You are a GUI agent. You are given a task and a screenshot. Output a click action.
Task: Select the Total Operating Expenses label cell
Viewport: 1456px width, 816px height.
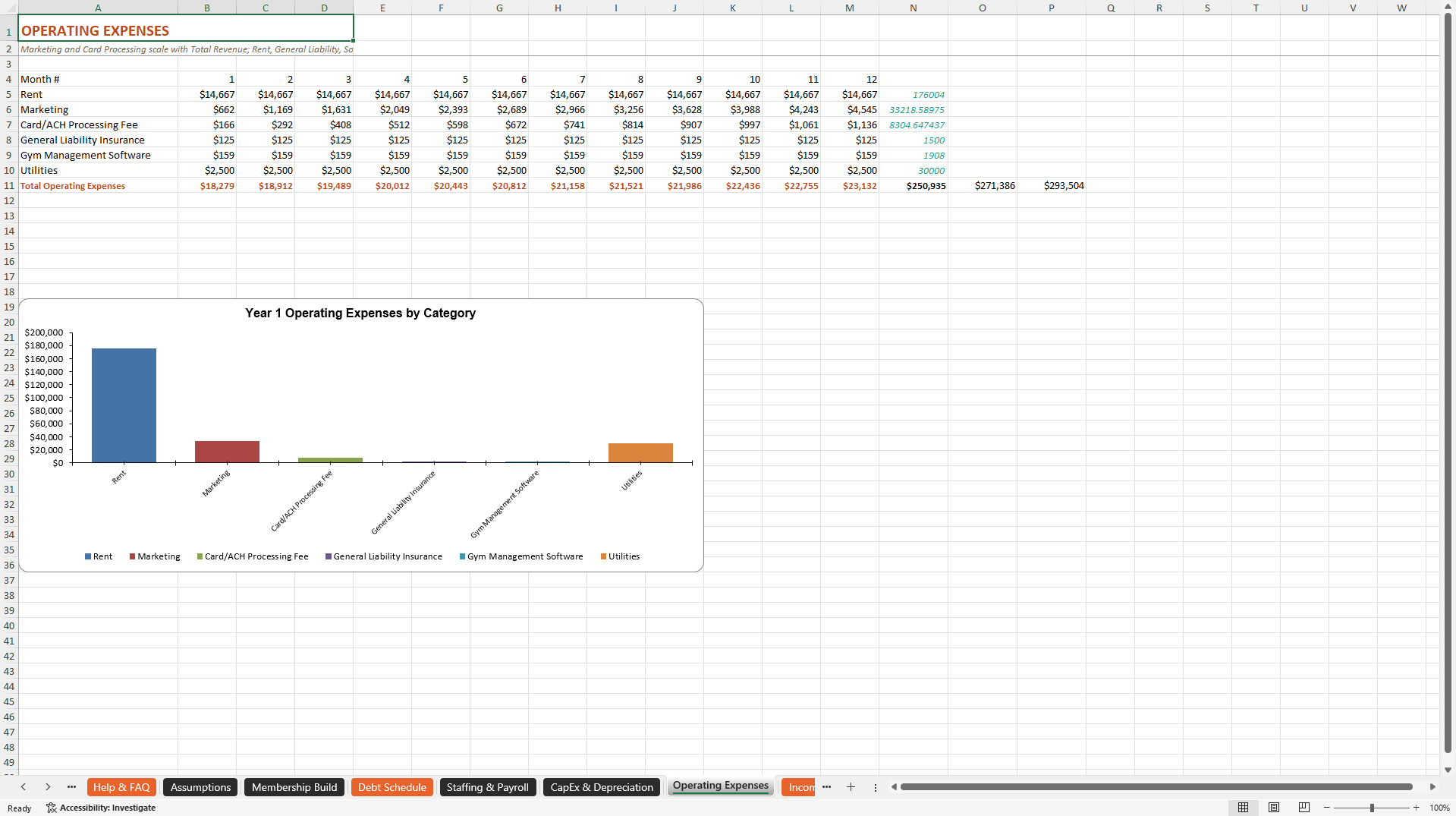[x=98, y=186]
